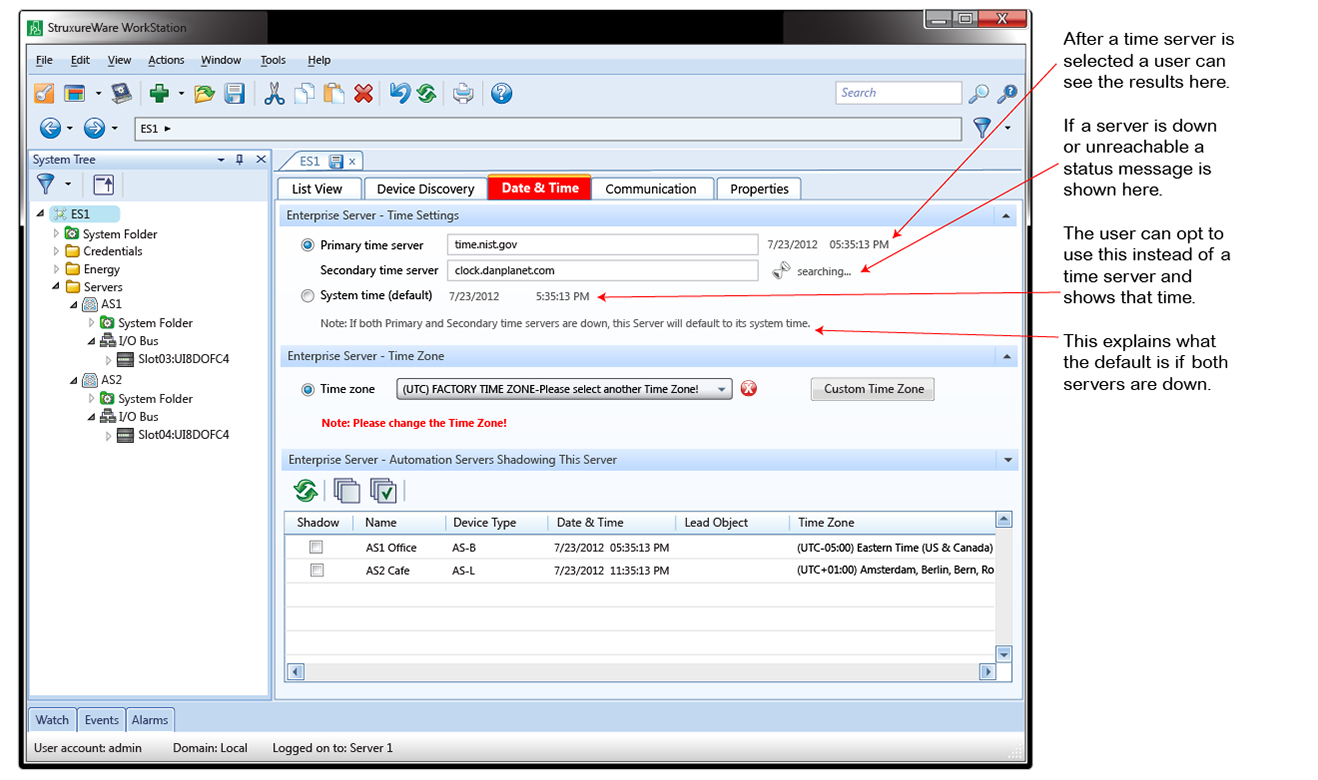Click the advanced search magnifier with question mark
Screen dimensions: 1318x780
(x=1007, y=93)
